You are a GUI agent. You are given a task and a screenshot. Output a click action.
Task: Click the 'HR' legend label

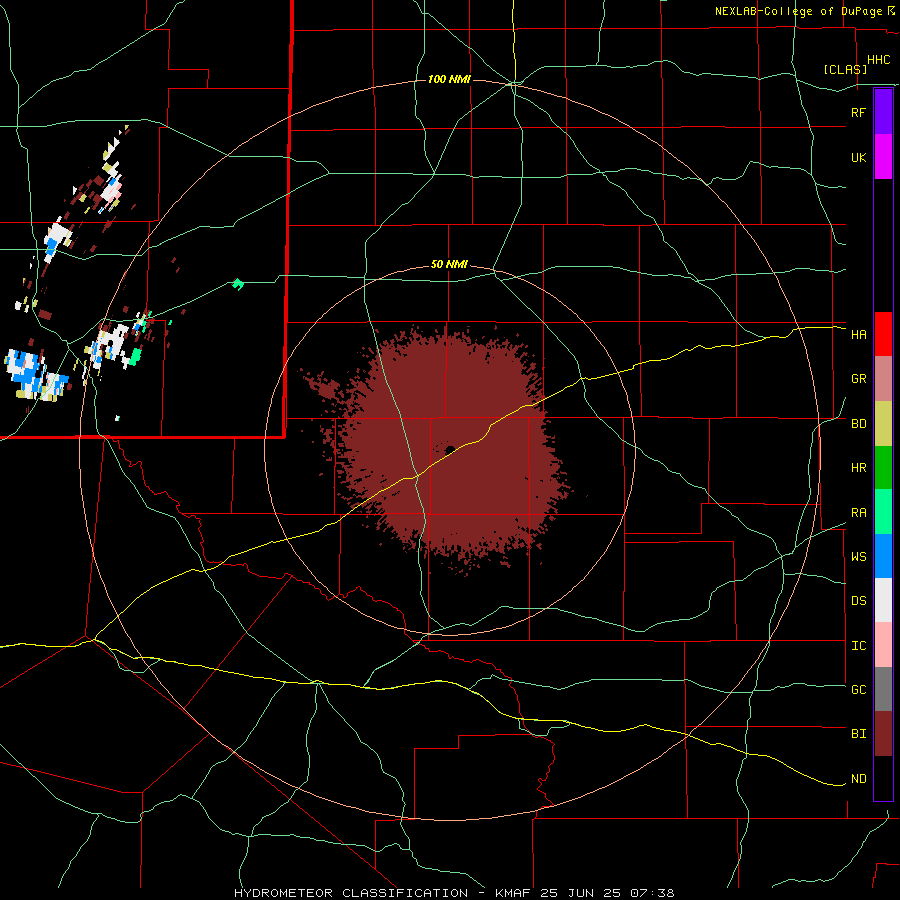(858, 468)
